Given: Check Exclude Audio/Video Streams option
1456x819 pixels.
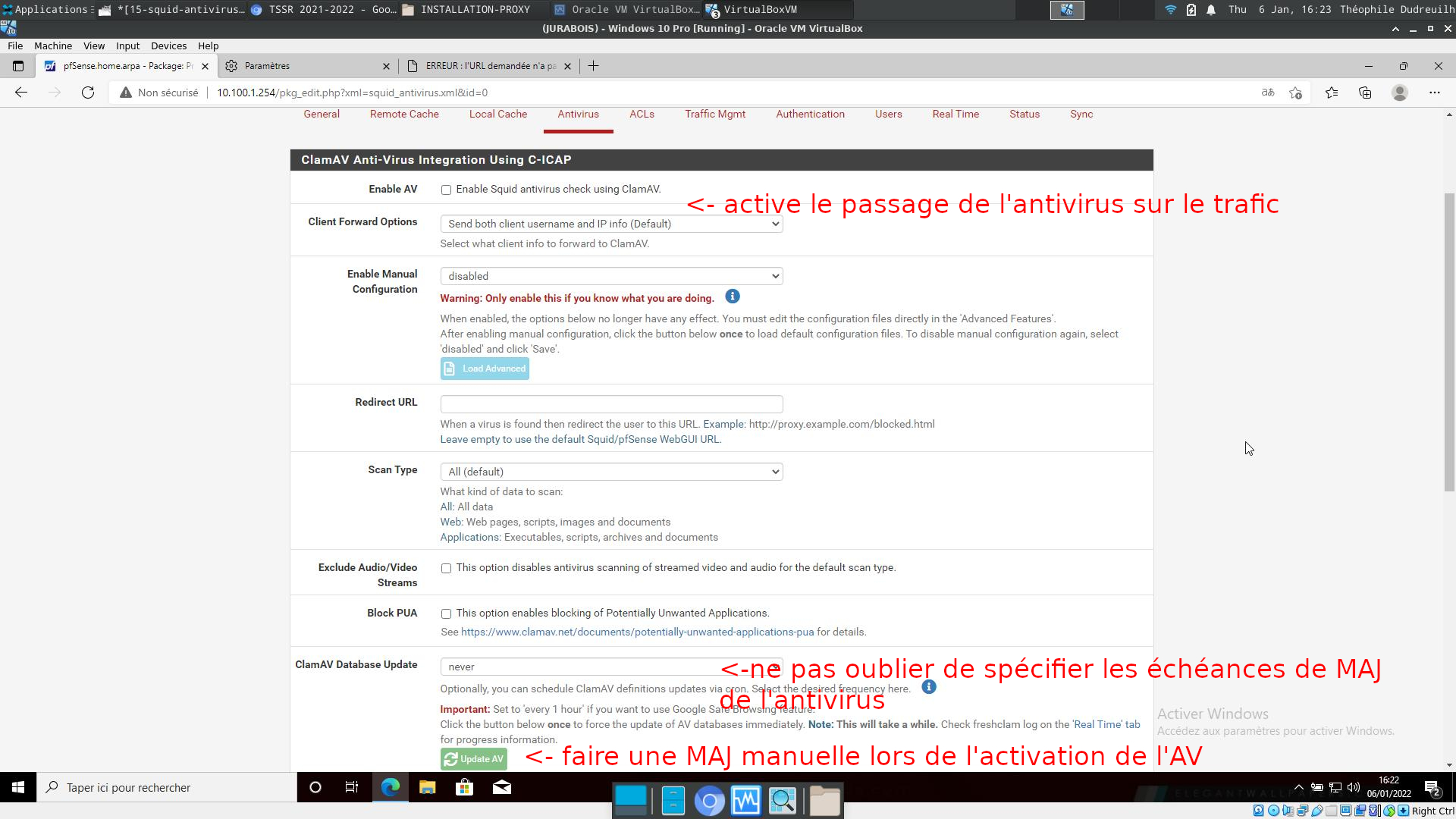Looking at the screenshot, I should [446, 569].
